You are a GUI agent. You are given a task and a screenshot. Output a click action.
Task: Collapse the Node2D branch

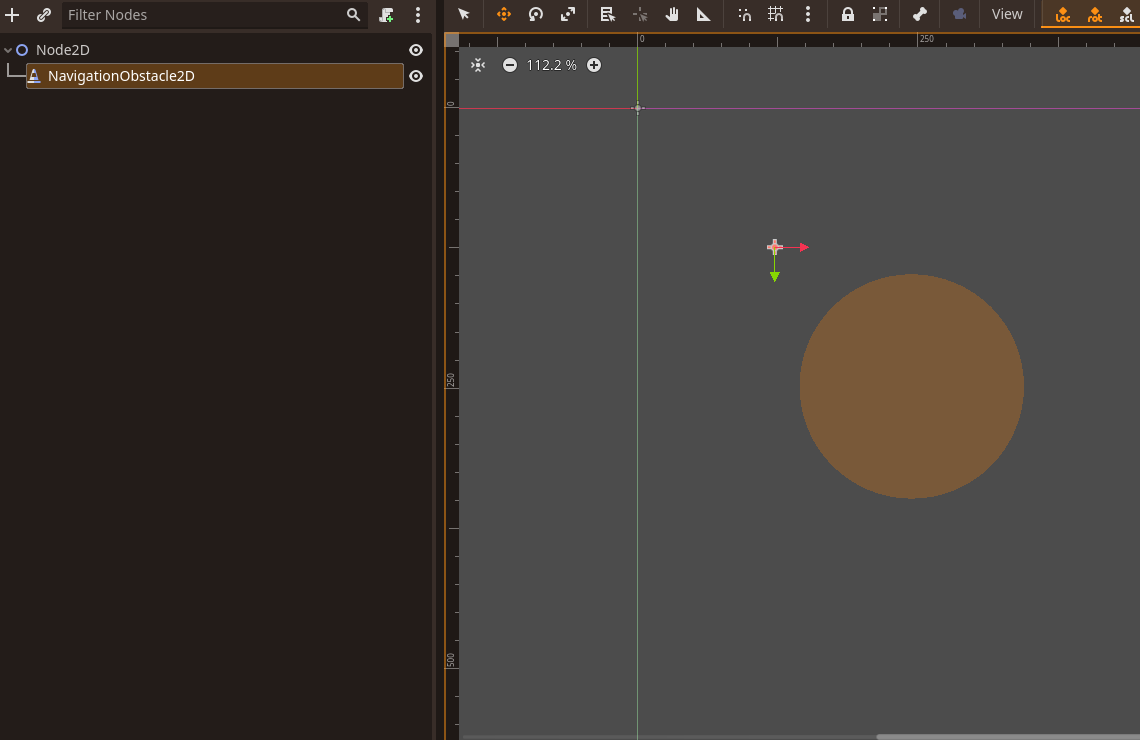[9, 49]
